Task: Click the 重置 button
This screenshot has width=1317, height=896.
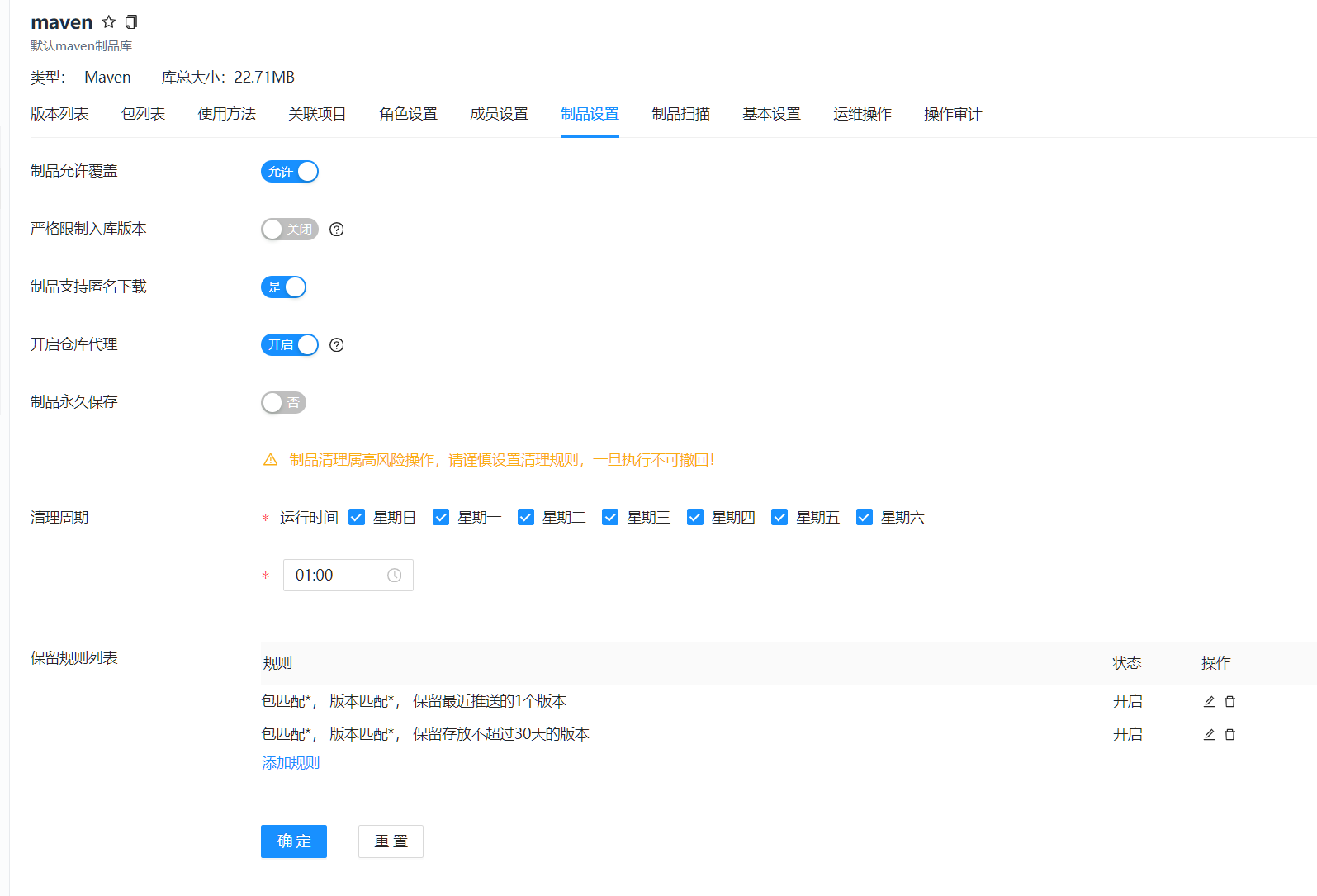Action: pos(391,841)
